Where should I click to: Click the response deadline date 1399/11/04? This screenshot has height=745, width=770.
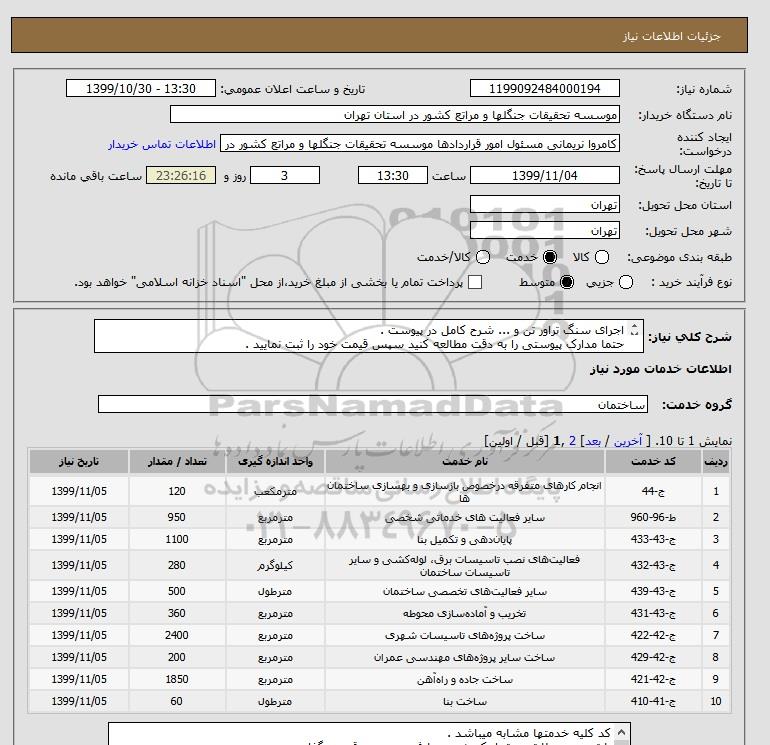[545, 175]
